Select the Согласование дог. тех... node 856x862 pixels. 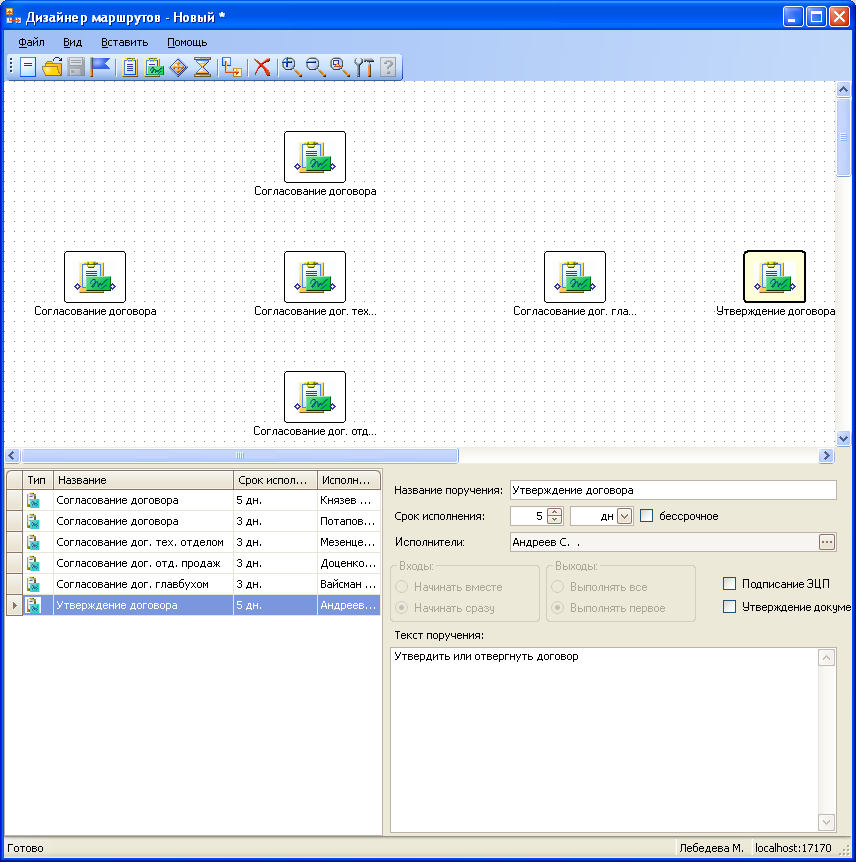click(x=314, y=277)
